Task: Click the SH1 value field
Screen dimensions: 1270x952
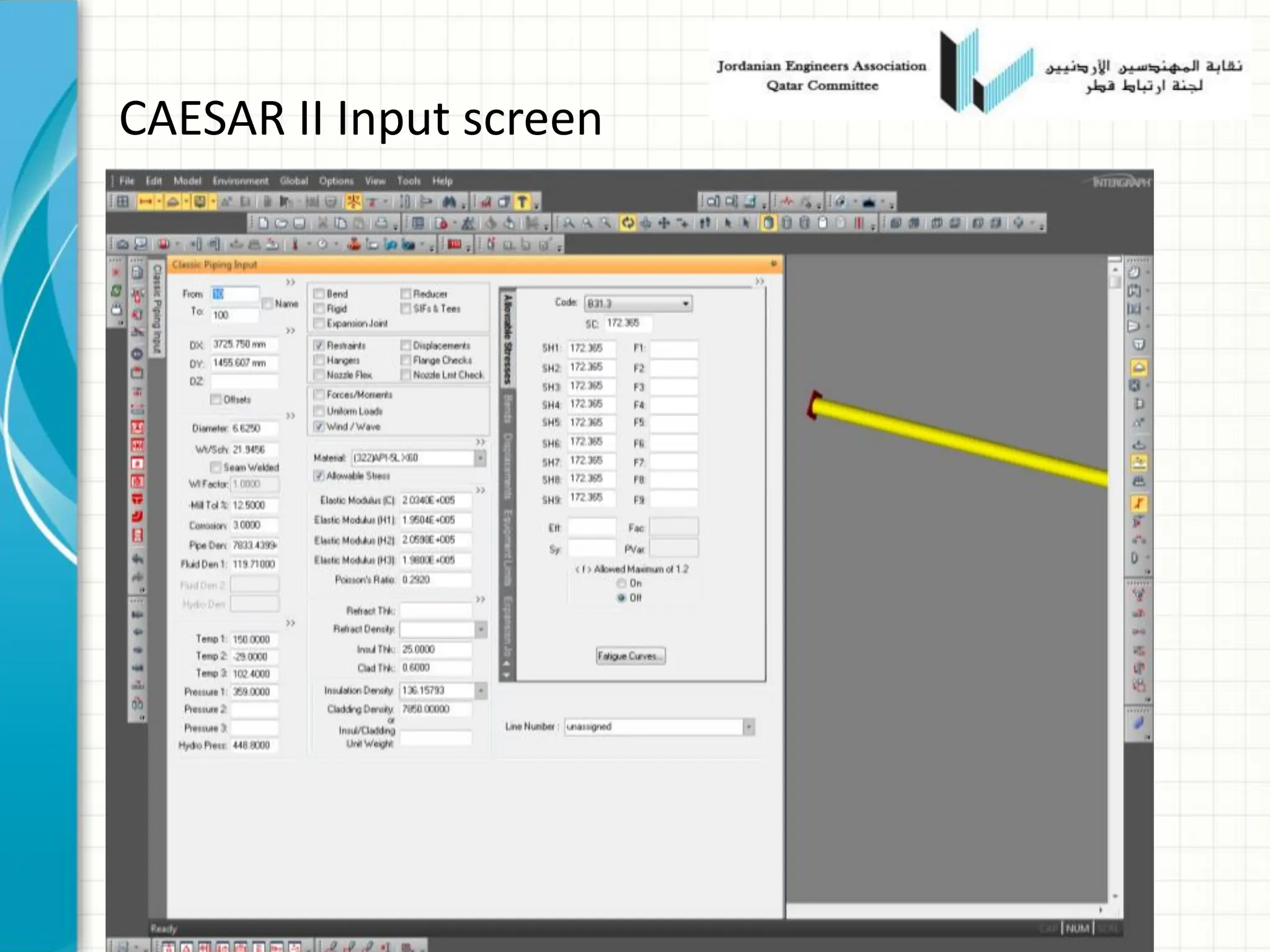Action: pos(592,349)
